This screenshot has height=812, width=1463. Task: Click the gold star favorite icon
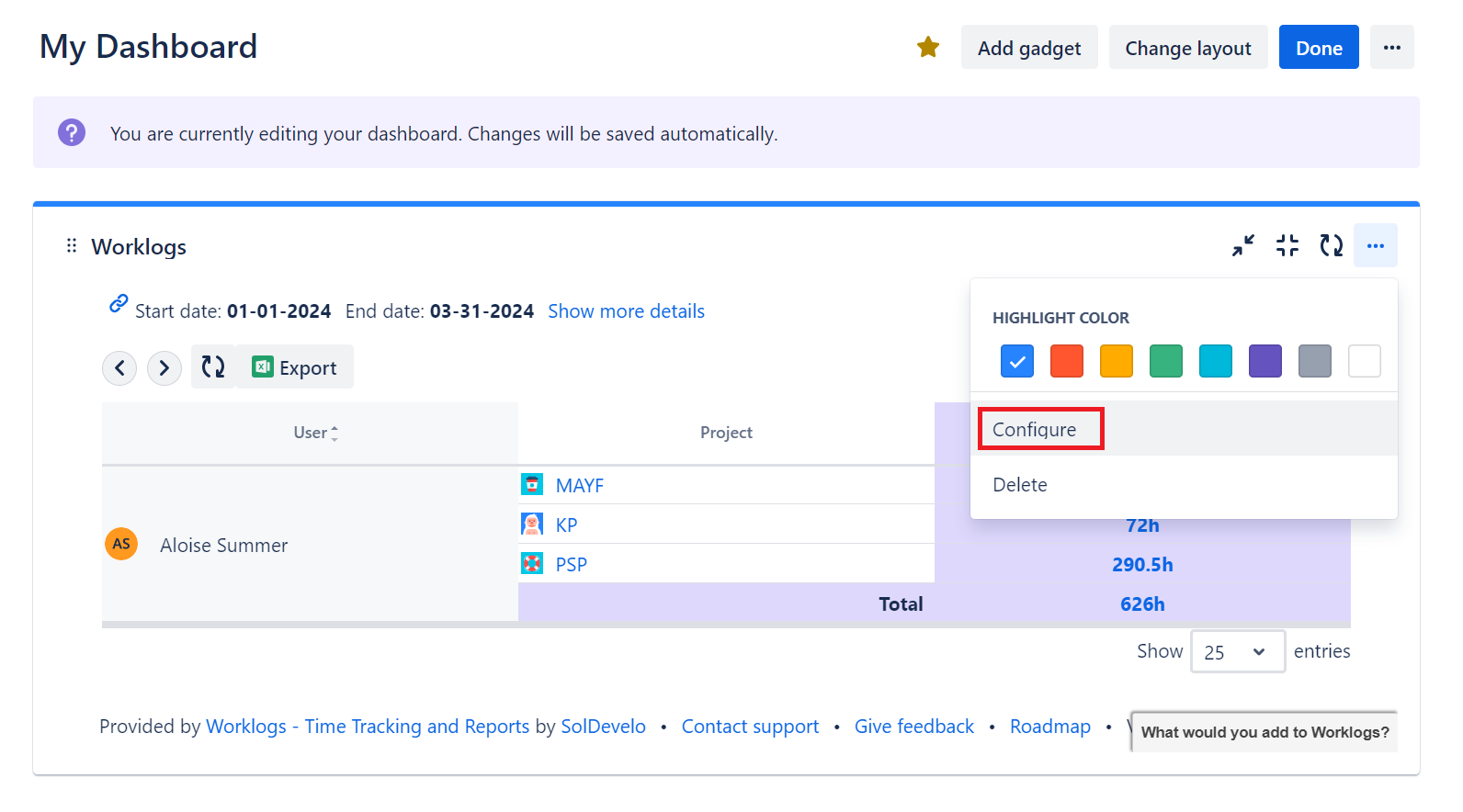(x=928, y=47)
